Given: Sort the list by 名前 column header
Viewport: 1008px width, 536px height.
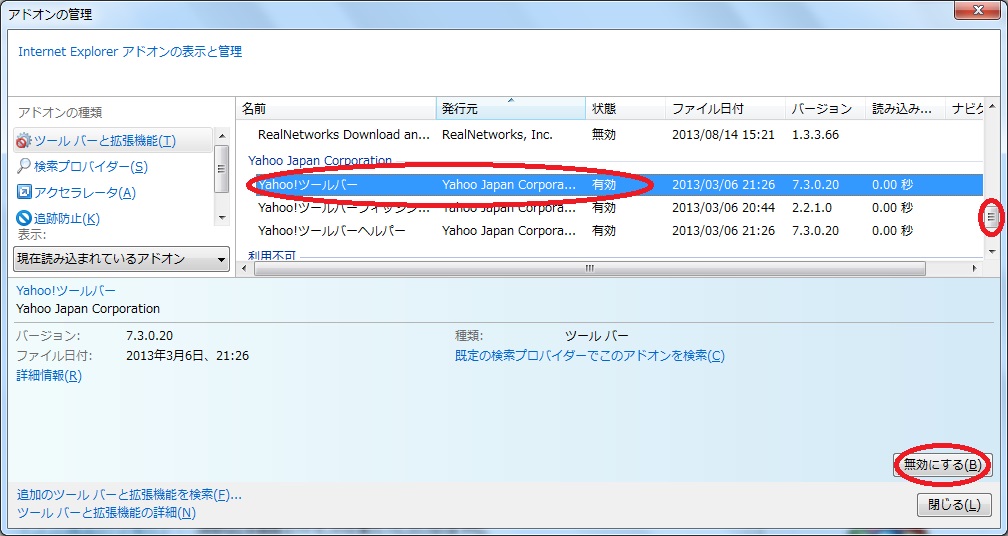Looking at the screenshot, I should pyautogui.click(x=336, y=109).
